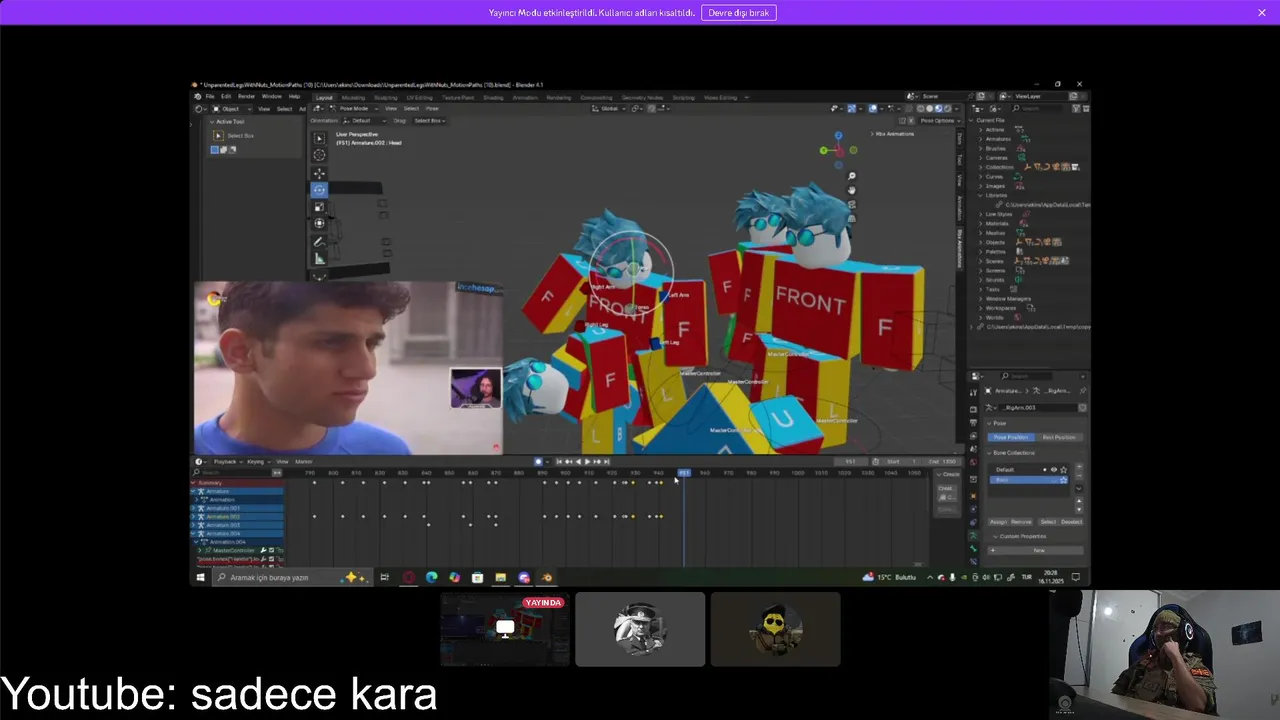The image size is (1280, 720).
Task: Click the End frame field
Action: pos(941,461)
